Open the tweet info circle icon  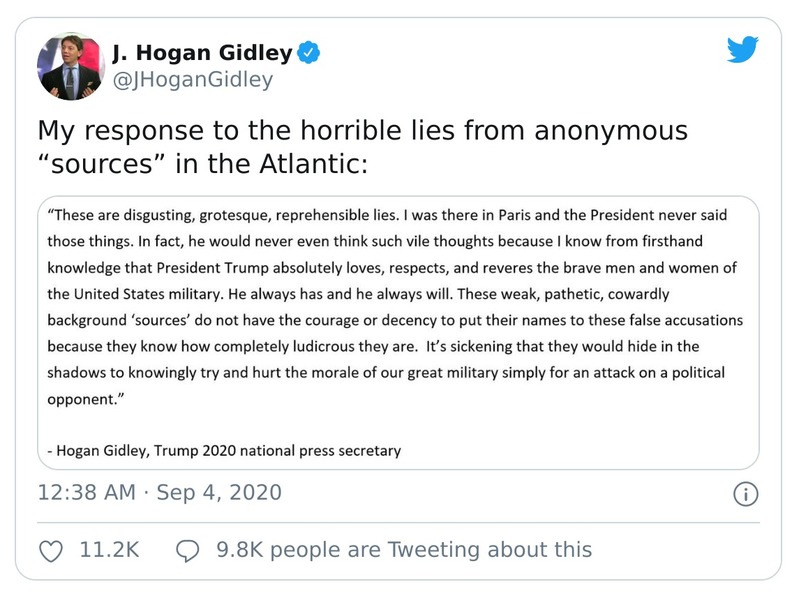coord(746,493)
